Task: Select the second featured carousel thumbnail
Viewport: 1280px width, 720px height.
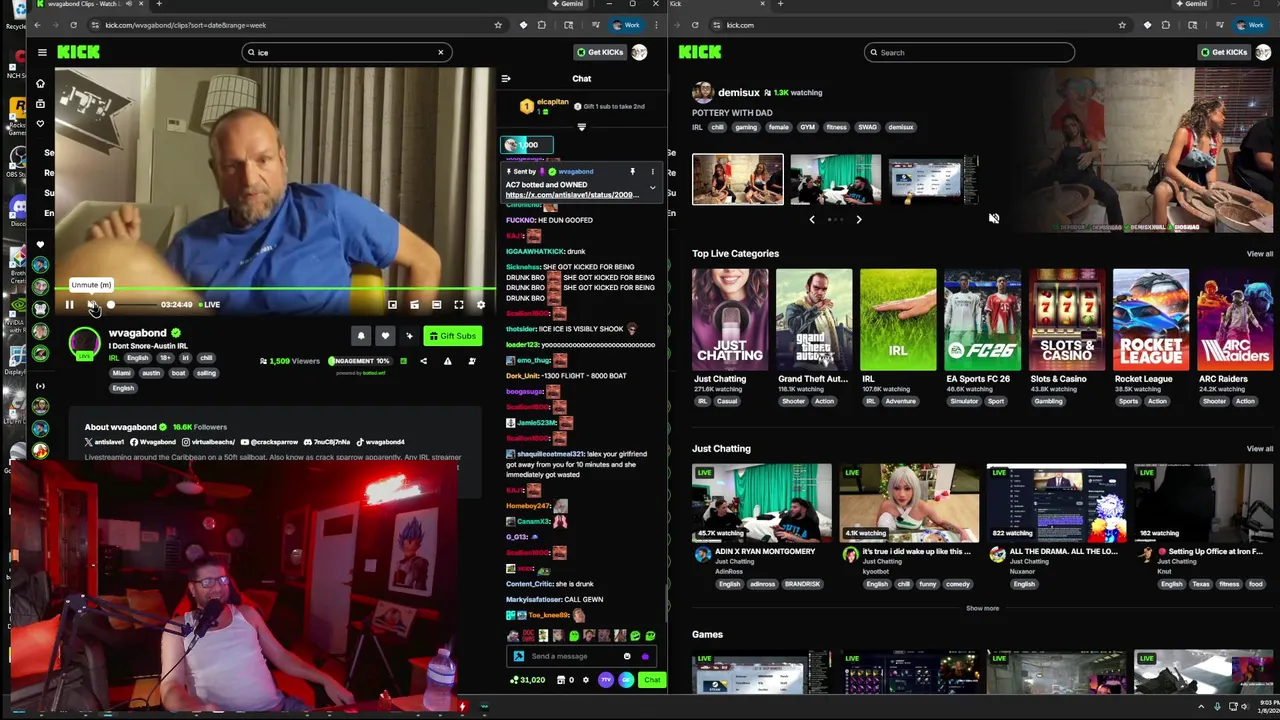Action: (x=835, y=180)
